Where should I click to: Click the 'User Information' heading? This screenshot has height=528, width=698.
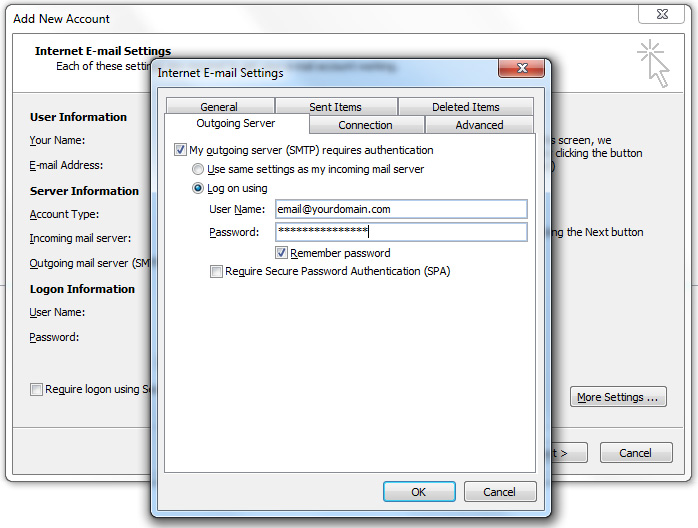tap(78, 117)
